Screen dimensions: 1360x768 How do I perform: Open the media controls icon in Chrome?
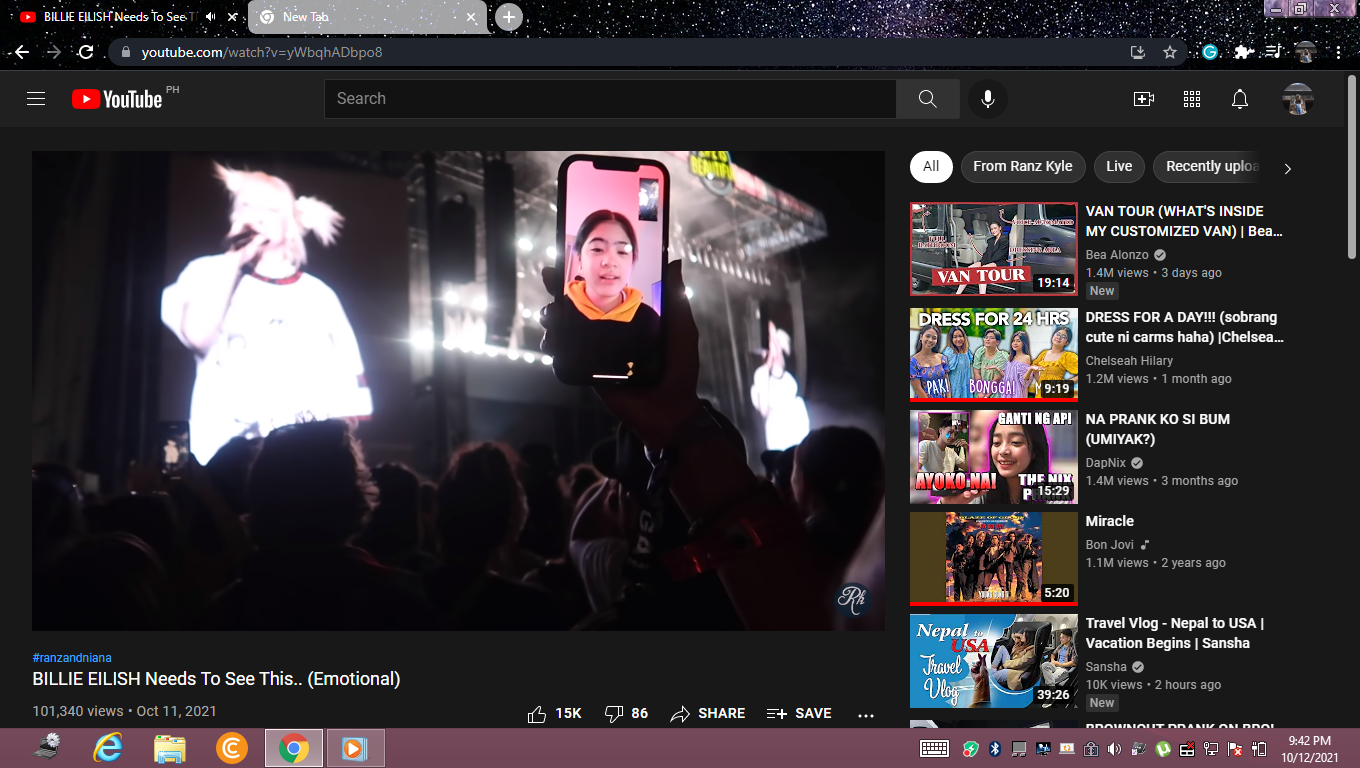[1274, 52]
